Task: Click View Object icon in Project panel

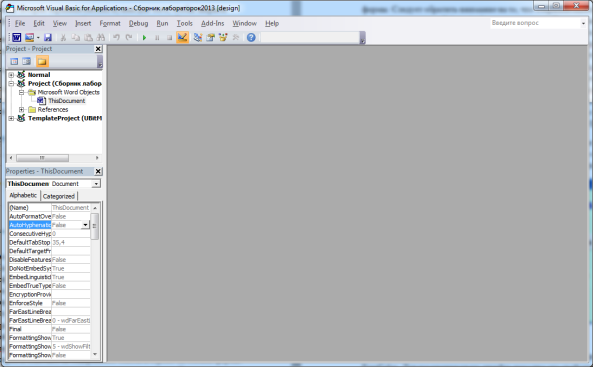Action: [x=26, y=61]
